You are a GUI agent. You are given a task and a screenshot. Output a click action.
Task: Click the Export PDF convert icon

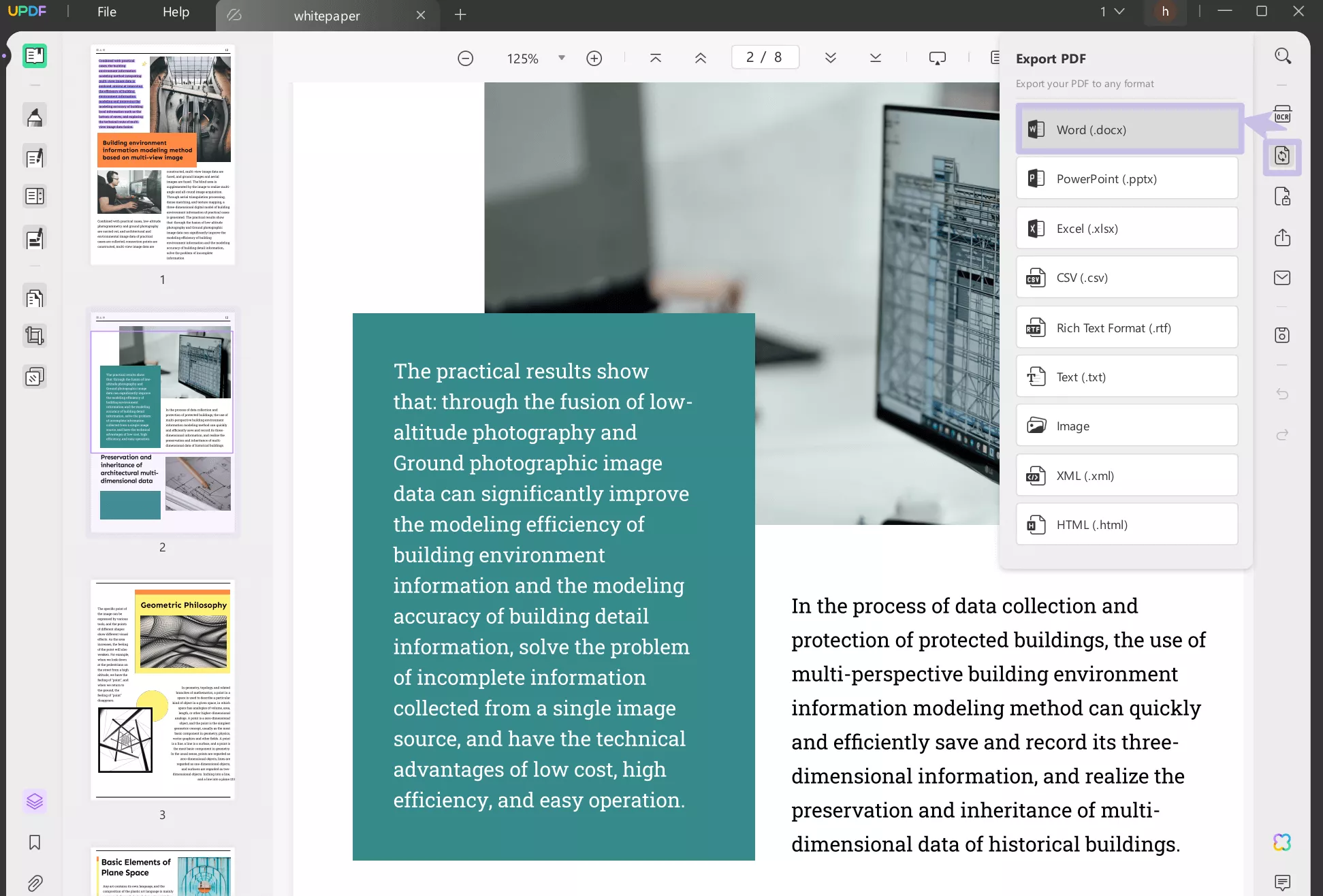click(x=1283, y=157)
